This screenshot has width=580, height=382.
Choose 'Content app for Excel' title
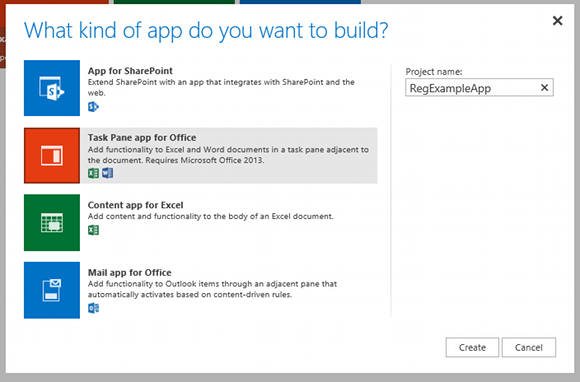coord(135,205)
